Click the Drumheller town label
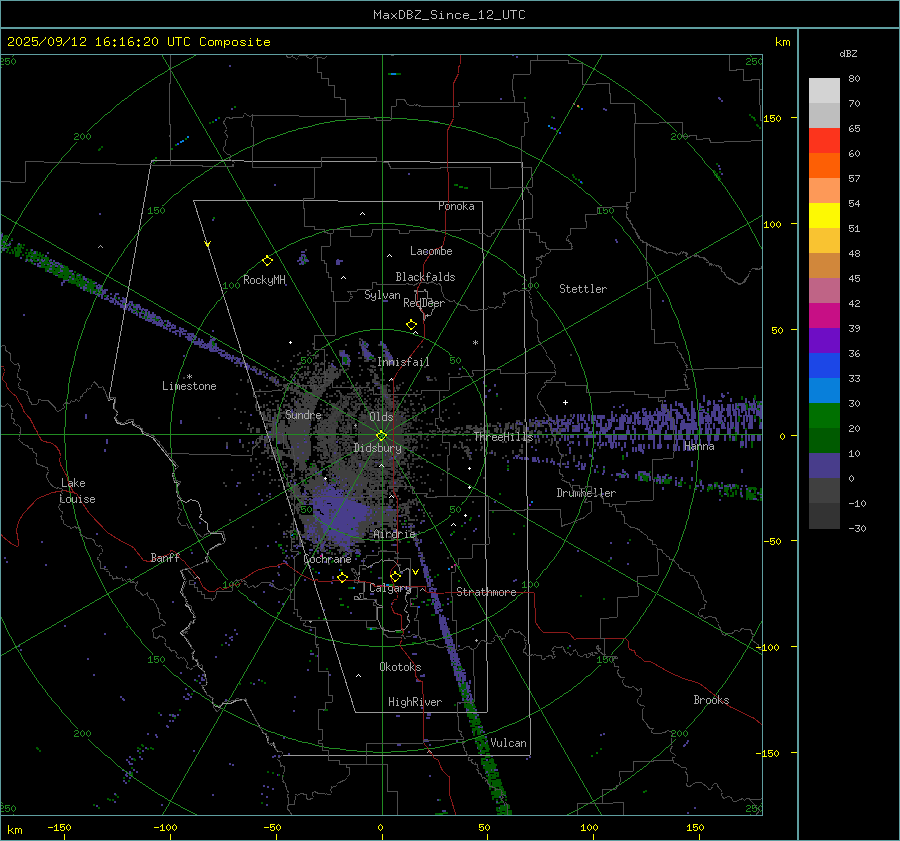This screenshot has height=841, width=900. 586,493
